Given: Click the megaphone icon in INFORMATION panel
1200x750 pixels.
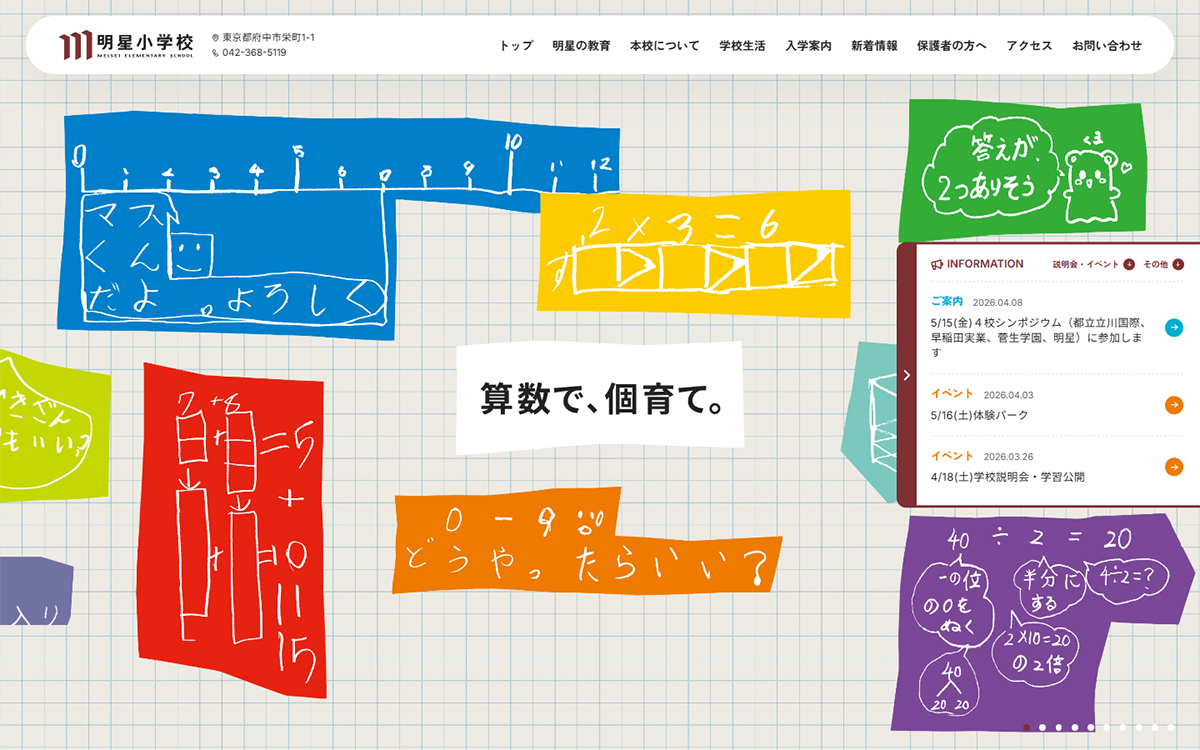Looking at the screenshot, I should [938, 263].
